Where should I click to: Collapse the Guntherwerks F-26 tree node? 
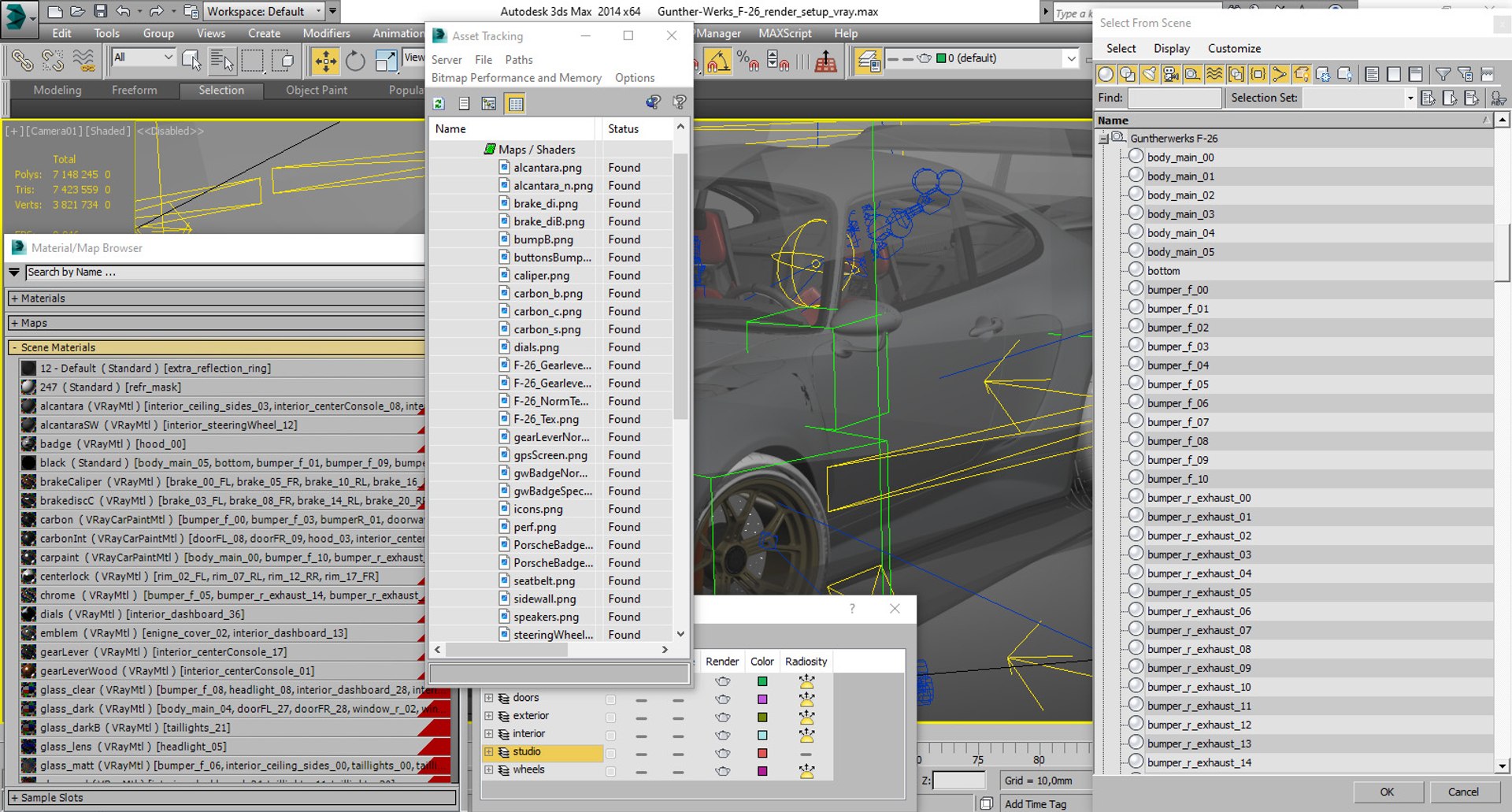[1104, 139]
